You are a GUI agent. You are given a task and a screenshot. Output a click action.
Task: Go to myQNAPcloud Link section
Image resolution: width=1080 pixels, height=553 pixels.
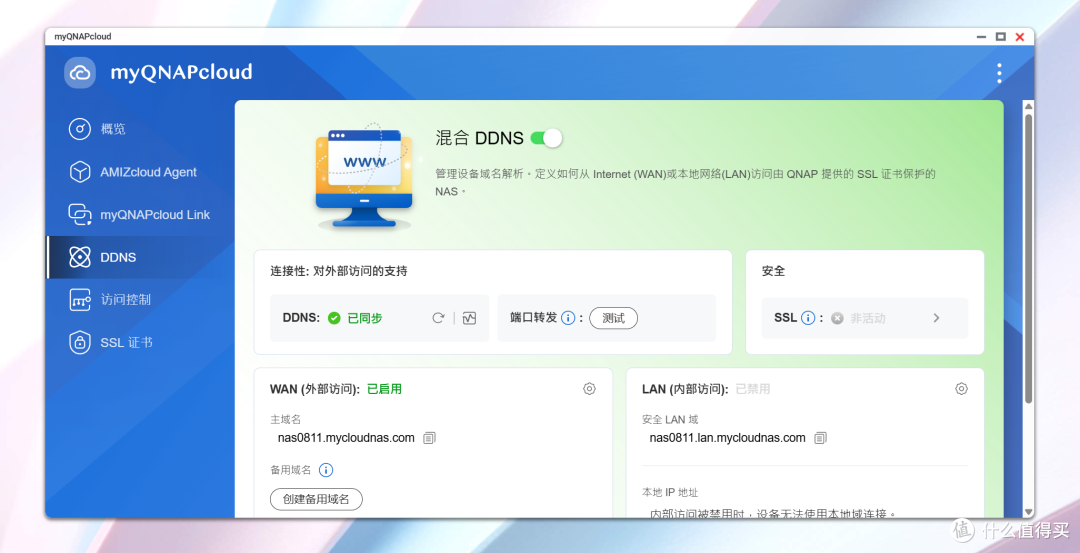click(141, 214)
